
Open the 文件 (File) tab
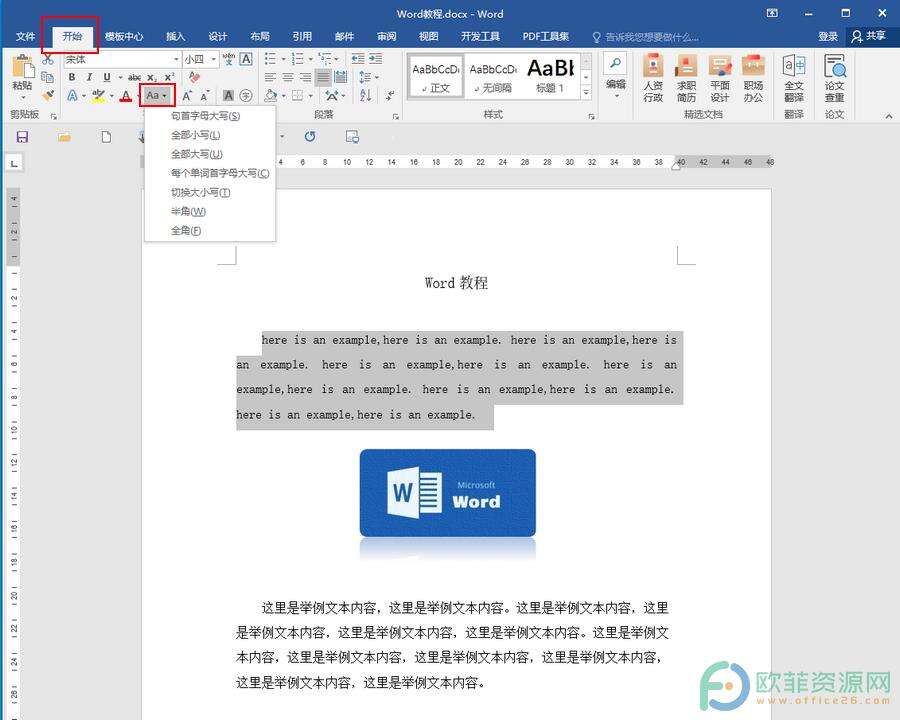point(25,37)
